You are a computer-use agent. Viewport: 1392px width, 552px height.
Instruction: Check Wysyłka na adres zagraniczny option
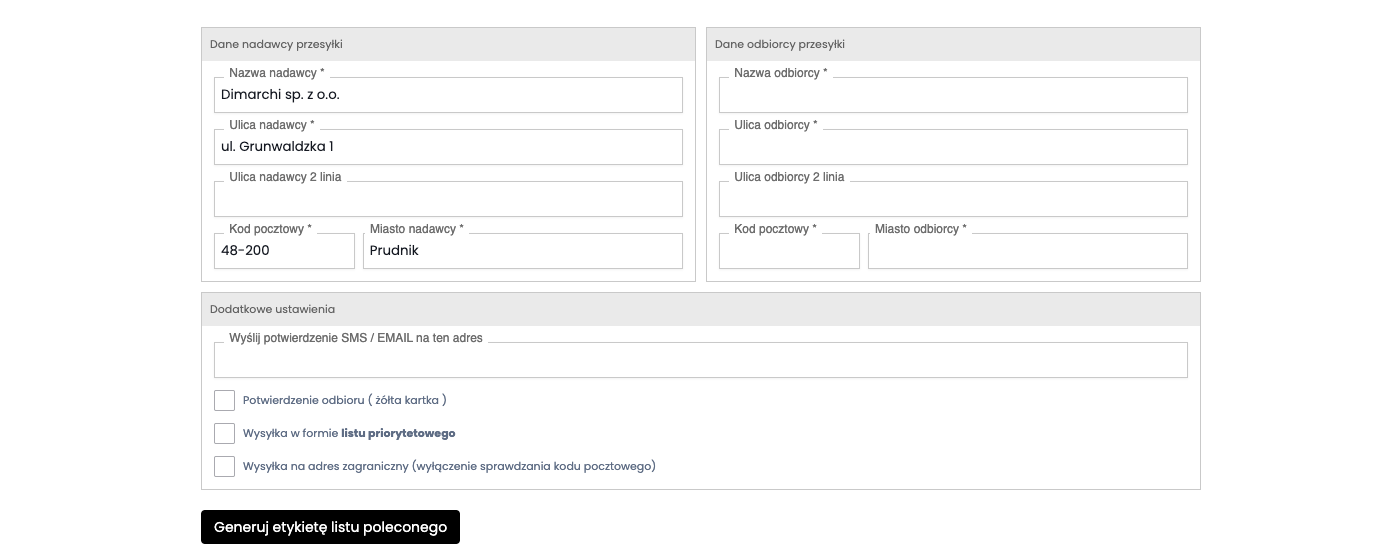coord(224,467)
